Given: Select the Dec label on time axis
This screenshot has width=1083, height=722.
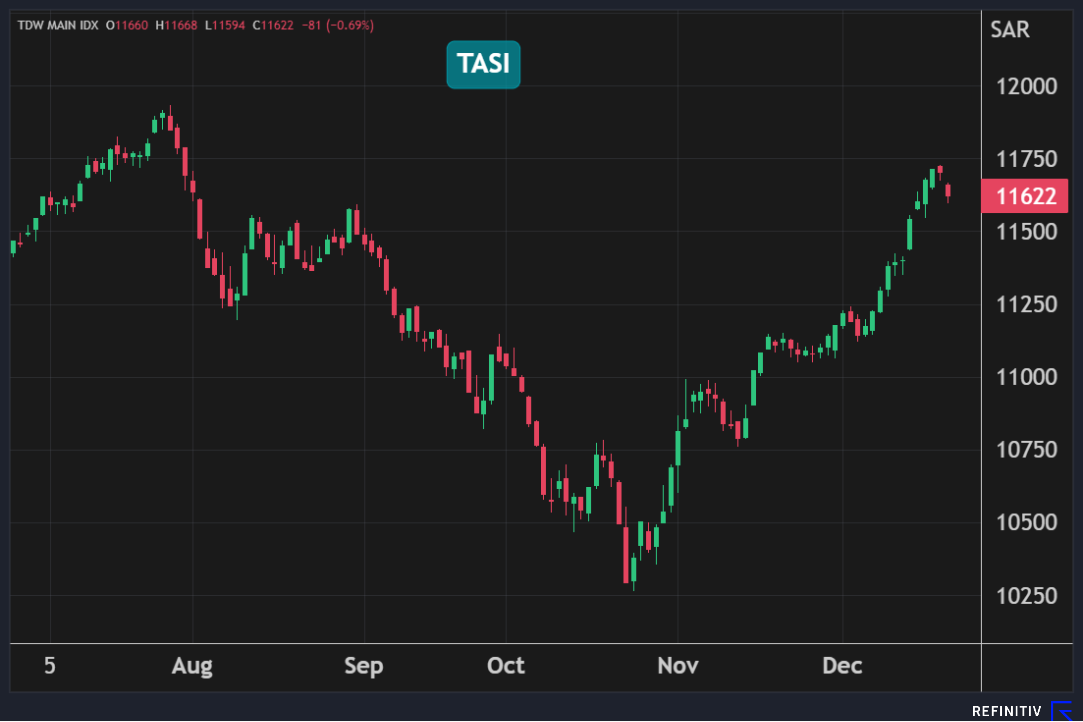Looking at the screenshot, I should (842, 666).
